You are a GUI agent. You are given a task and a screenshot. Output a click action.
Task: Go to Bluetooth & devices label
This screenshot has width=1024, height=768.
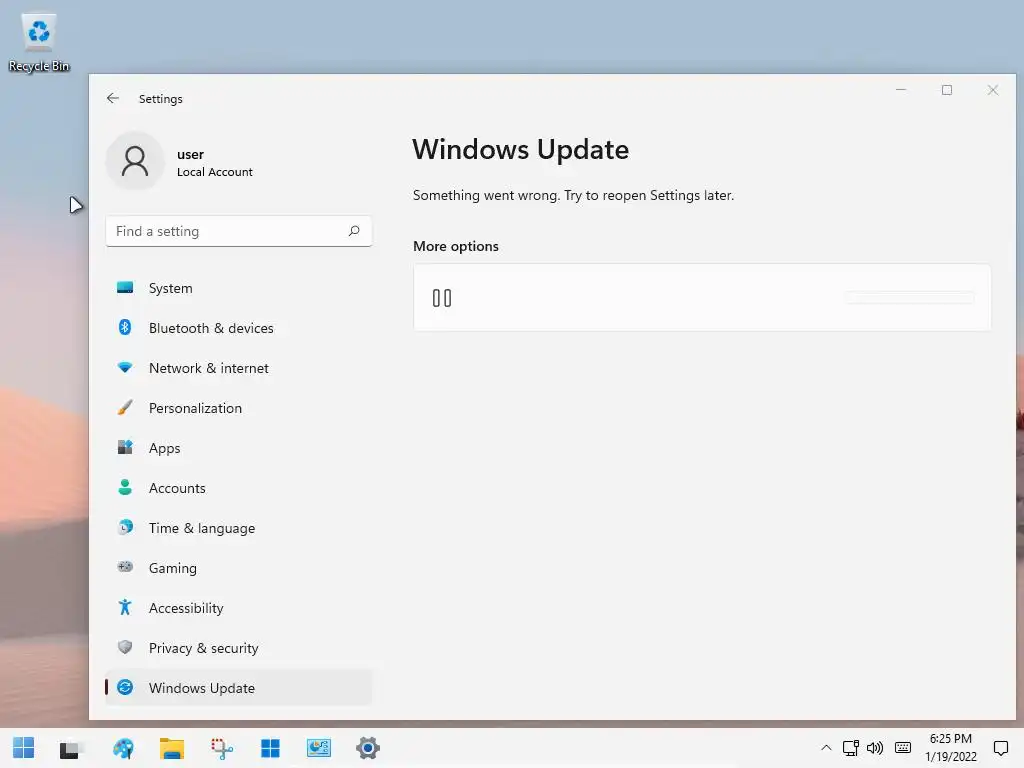(211, 328)
